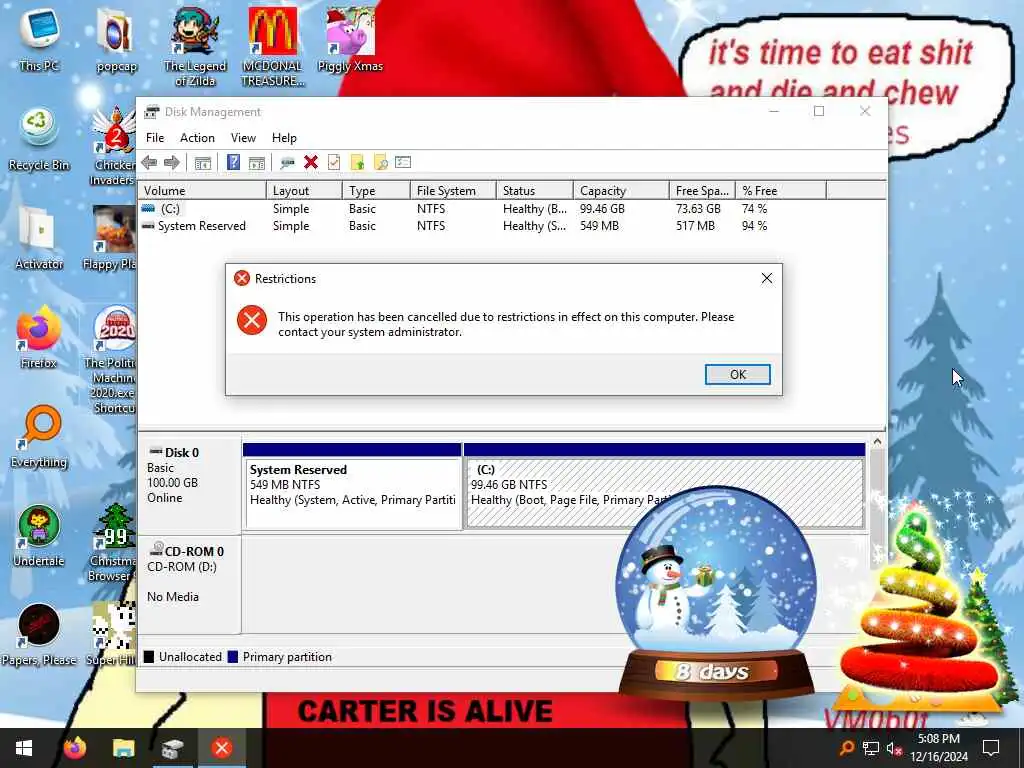The width and height of the screenshot is (1024, 768).
Task: Click the blue Primary partition legend swatch
Action: [x=232, y=657]
